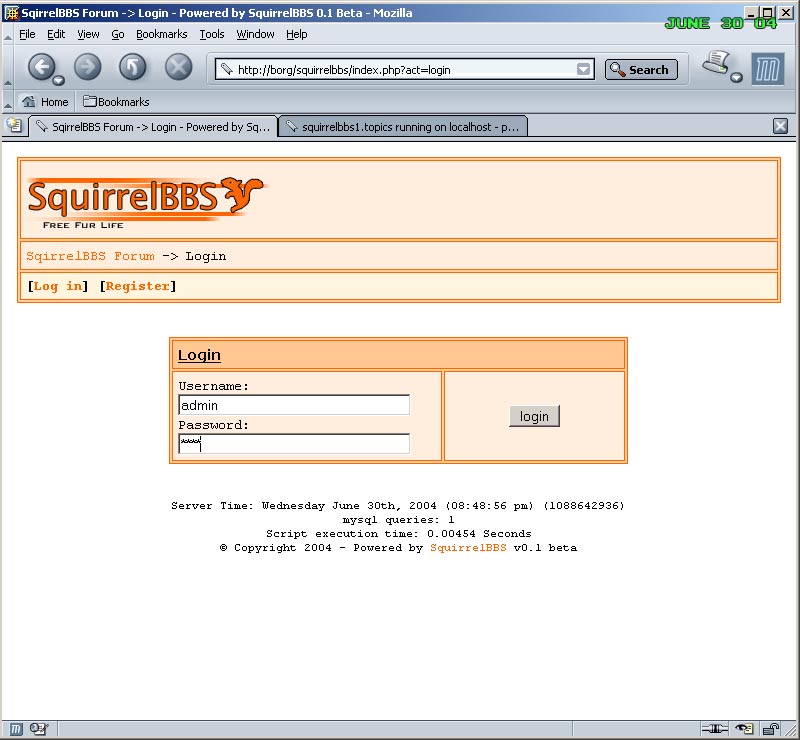Click the 'Server Time' line in the footer
The width and height of the screenshot is (800, 740).
[x=397, y=506]
